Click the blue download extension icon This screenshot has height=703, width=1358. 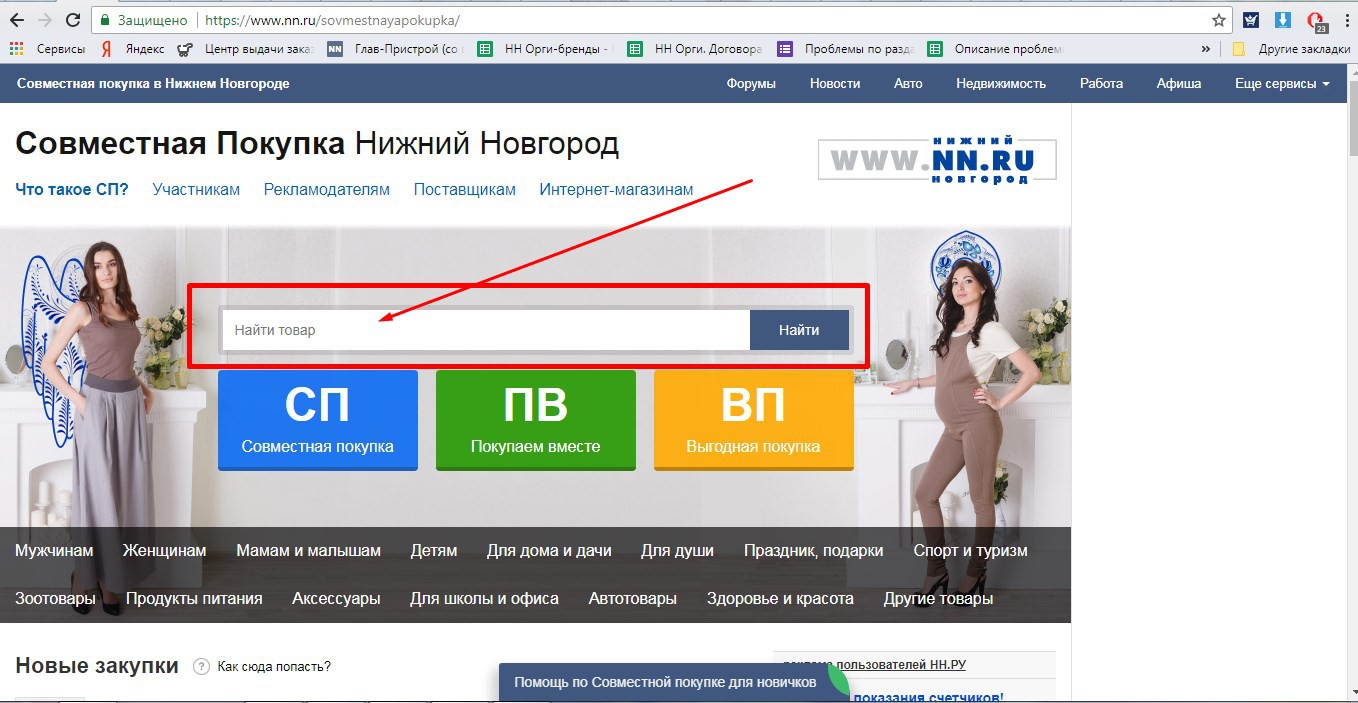(1282, 19)
